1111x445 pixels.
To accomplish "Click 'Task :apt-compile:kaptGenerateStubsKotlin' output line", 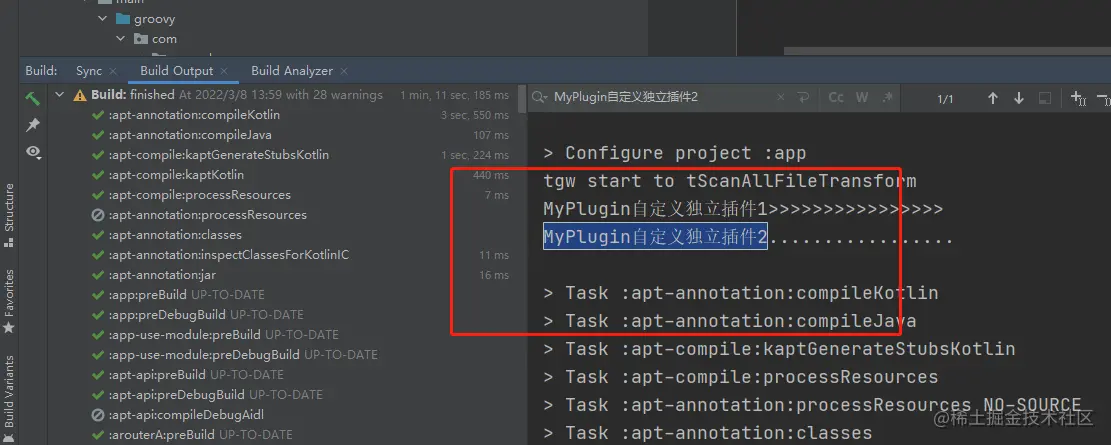I will [779, 349].
